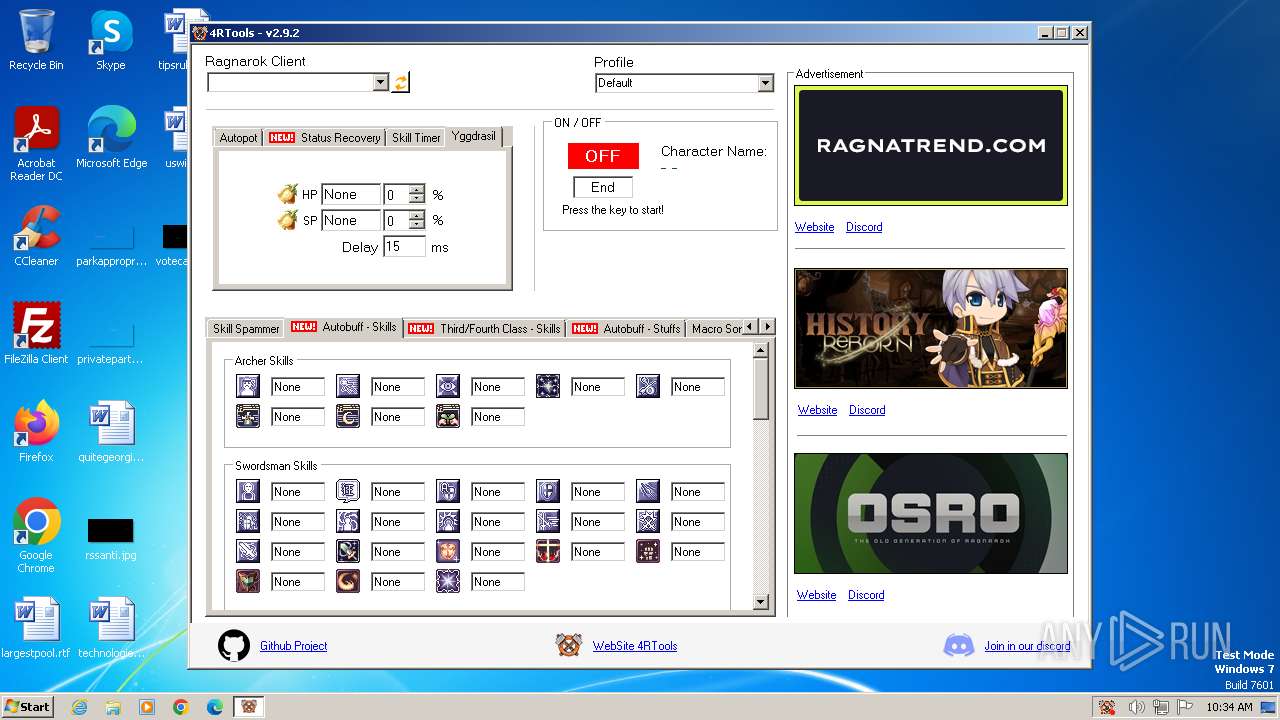The height and width of the screenshot is (720, 1280).
Task: Open the WebSite 4RTools link
Action: (x=635, y=646)
